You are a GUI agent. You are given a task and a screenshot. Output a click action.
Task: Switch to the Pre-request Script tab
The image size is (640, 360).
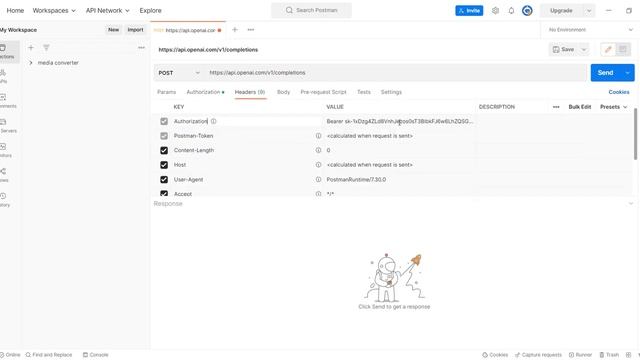coord(323,92)
